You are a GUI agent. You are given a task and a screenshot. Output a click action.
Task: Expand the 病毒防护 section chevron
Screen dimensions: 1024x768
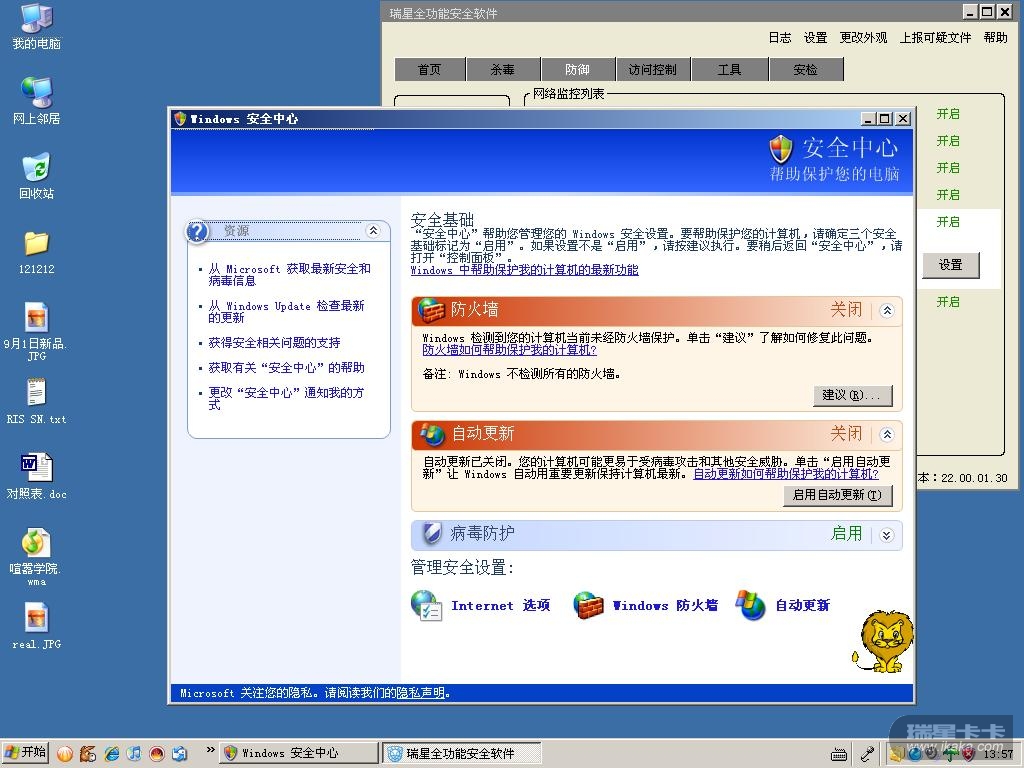tap(887, 536)
